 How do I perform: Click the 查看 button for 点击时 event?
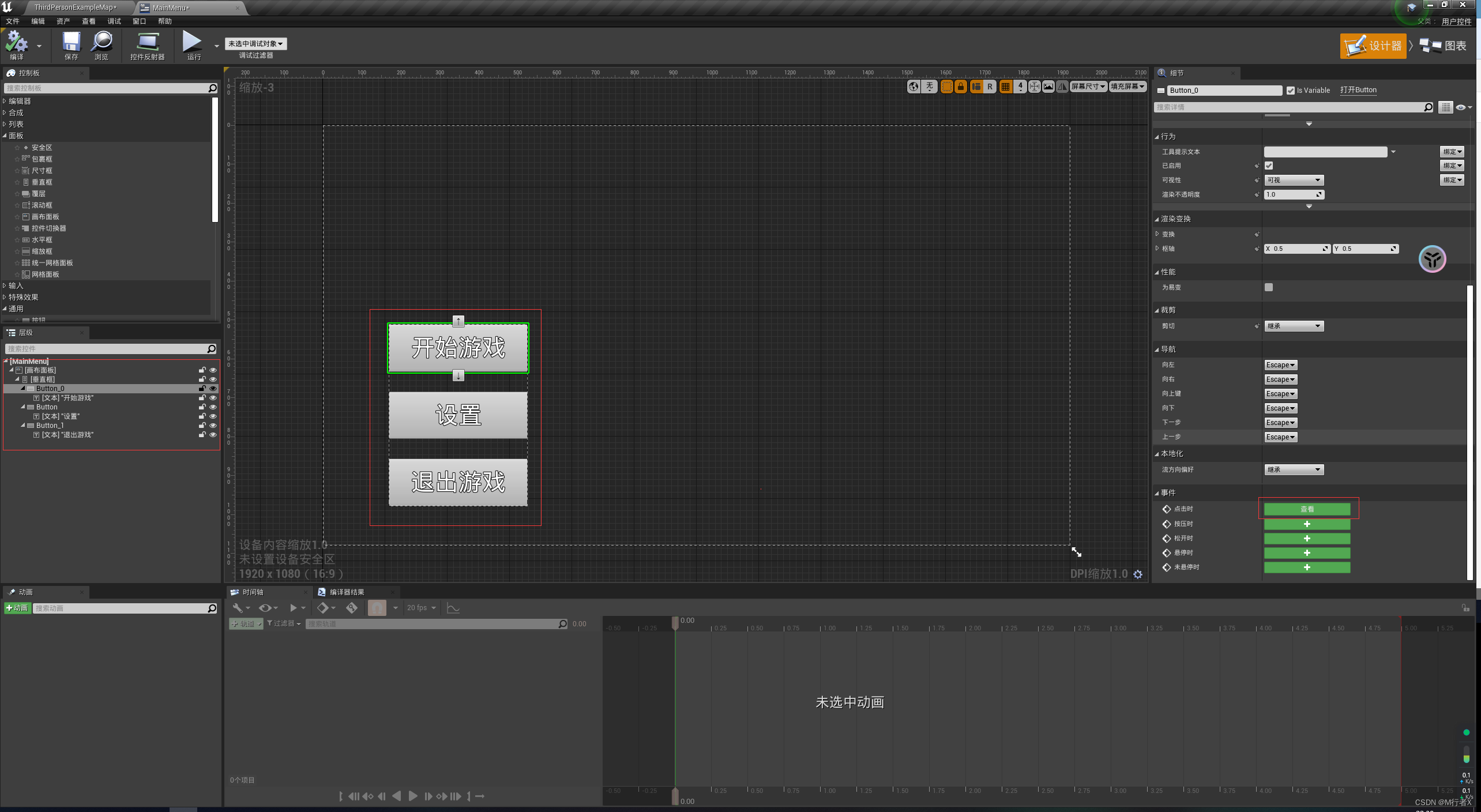[x=1307, y=509]
